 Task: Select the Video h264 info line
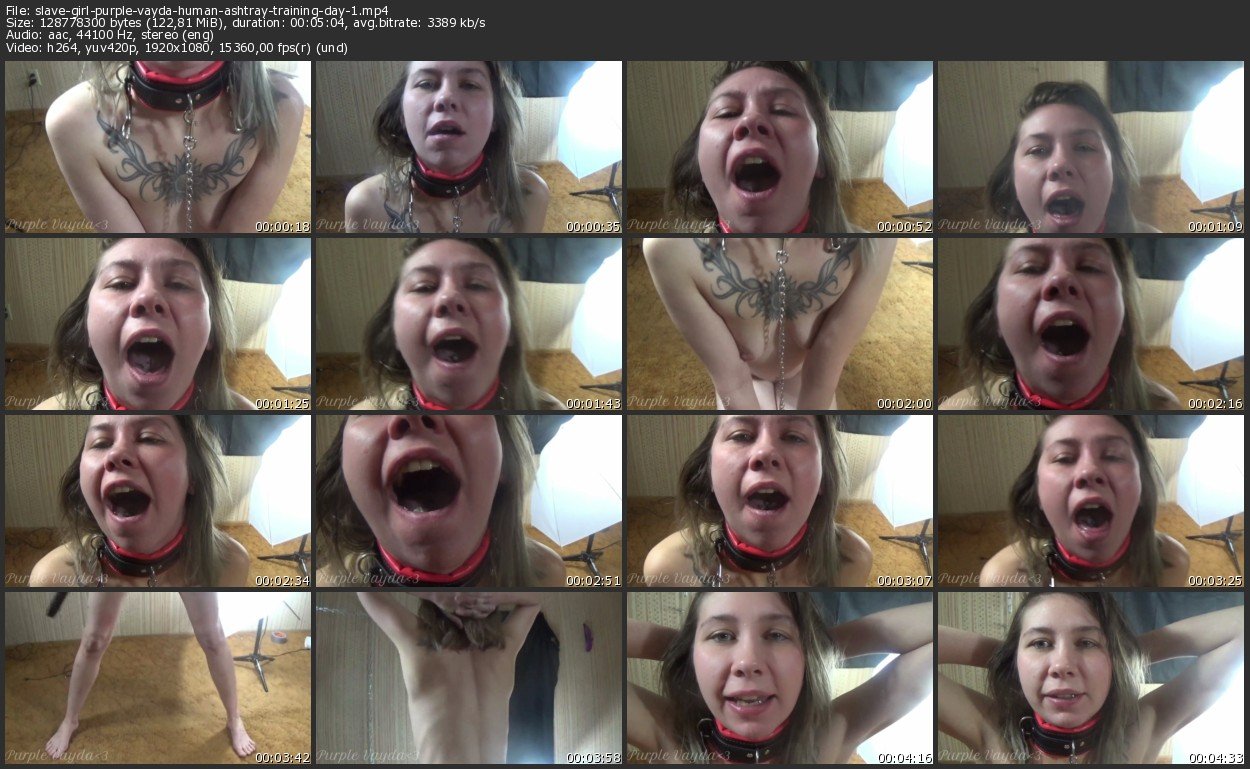point(176,47)
